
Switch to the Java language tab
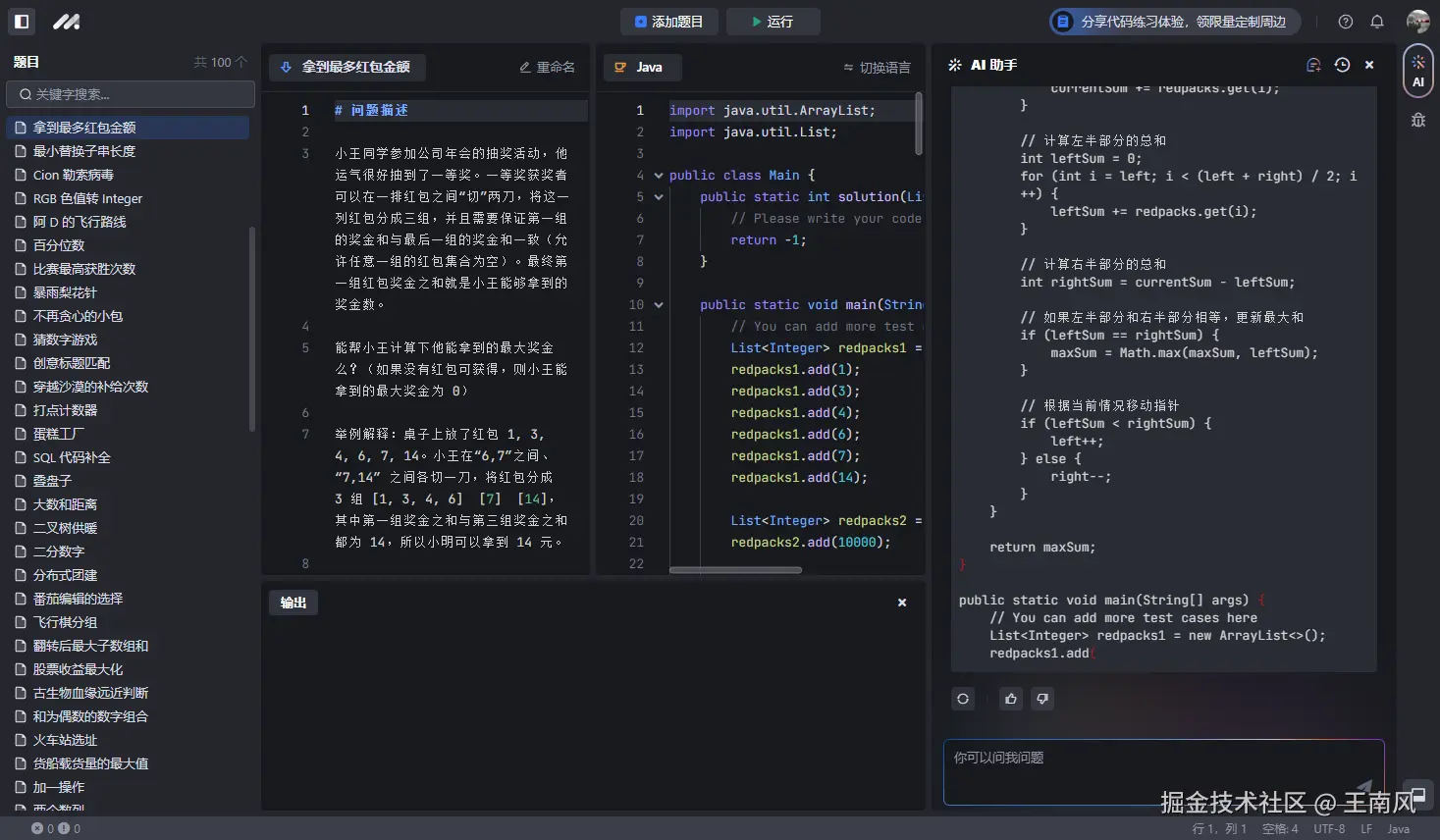click(642, 67)
